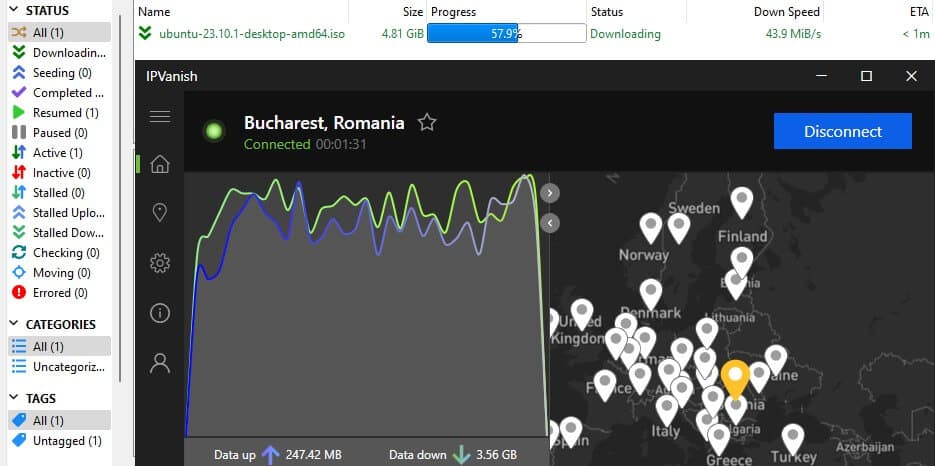Viewport: 935px width, 466px height.
Task: Filter by Stalled (0) status
Action: pos(59,193)
